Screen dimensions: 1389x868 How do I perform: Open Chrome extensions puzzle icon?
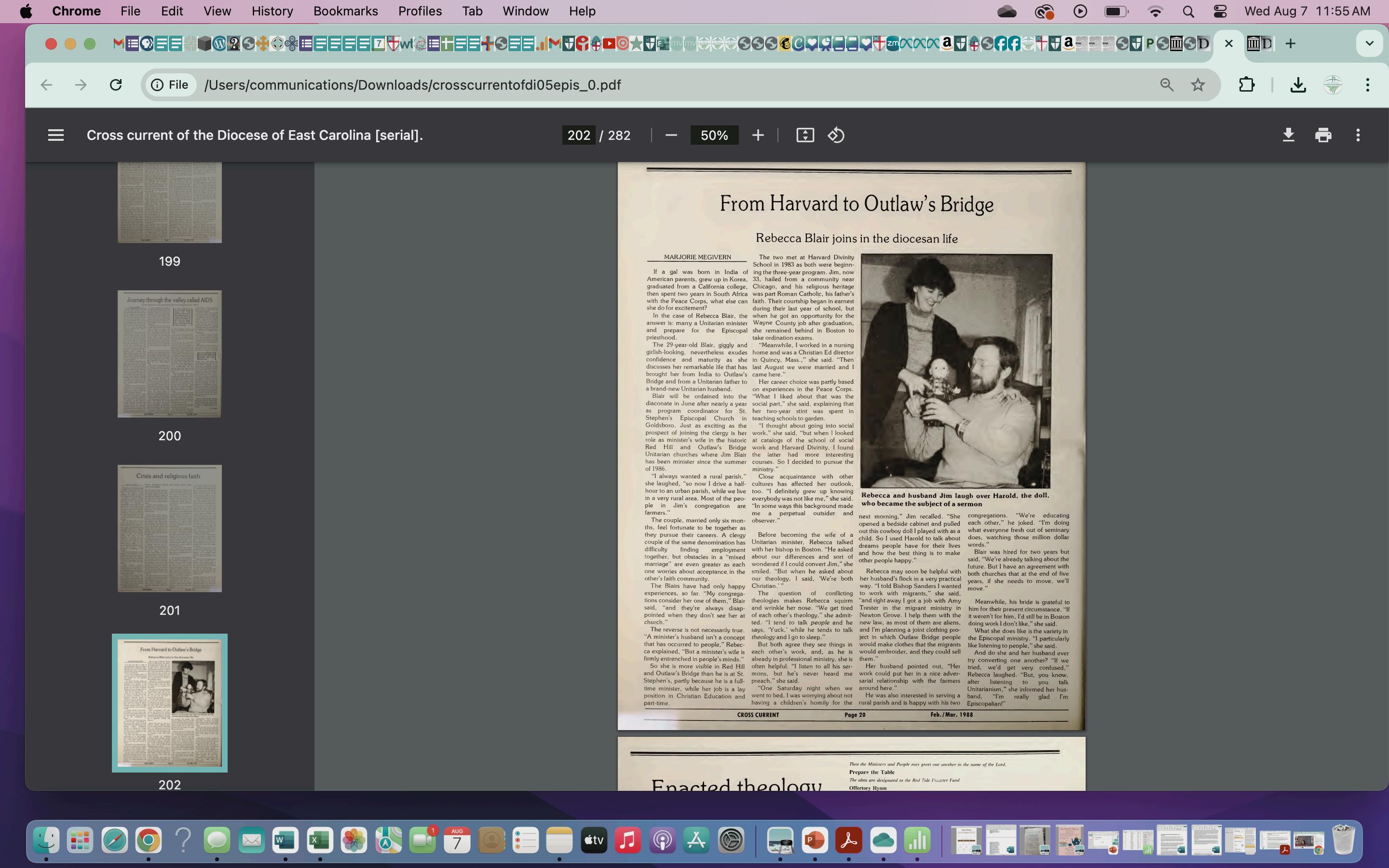(1246, 85)
